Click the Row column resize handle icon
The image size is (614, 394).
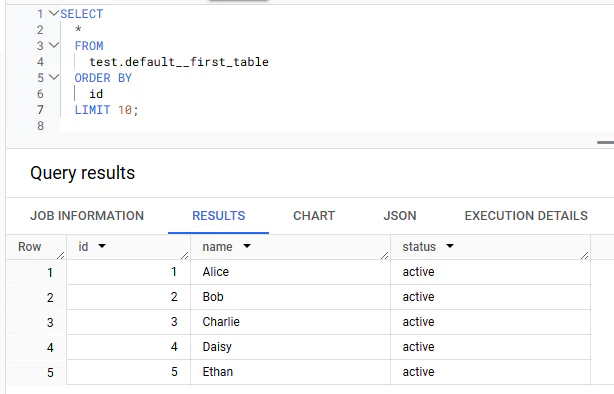[x=60, y=255]
